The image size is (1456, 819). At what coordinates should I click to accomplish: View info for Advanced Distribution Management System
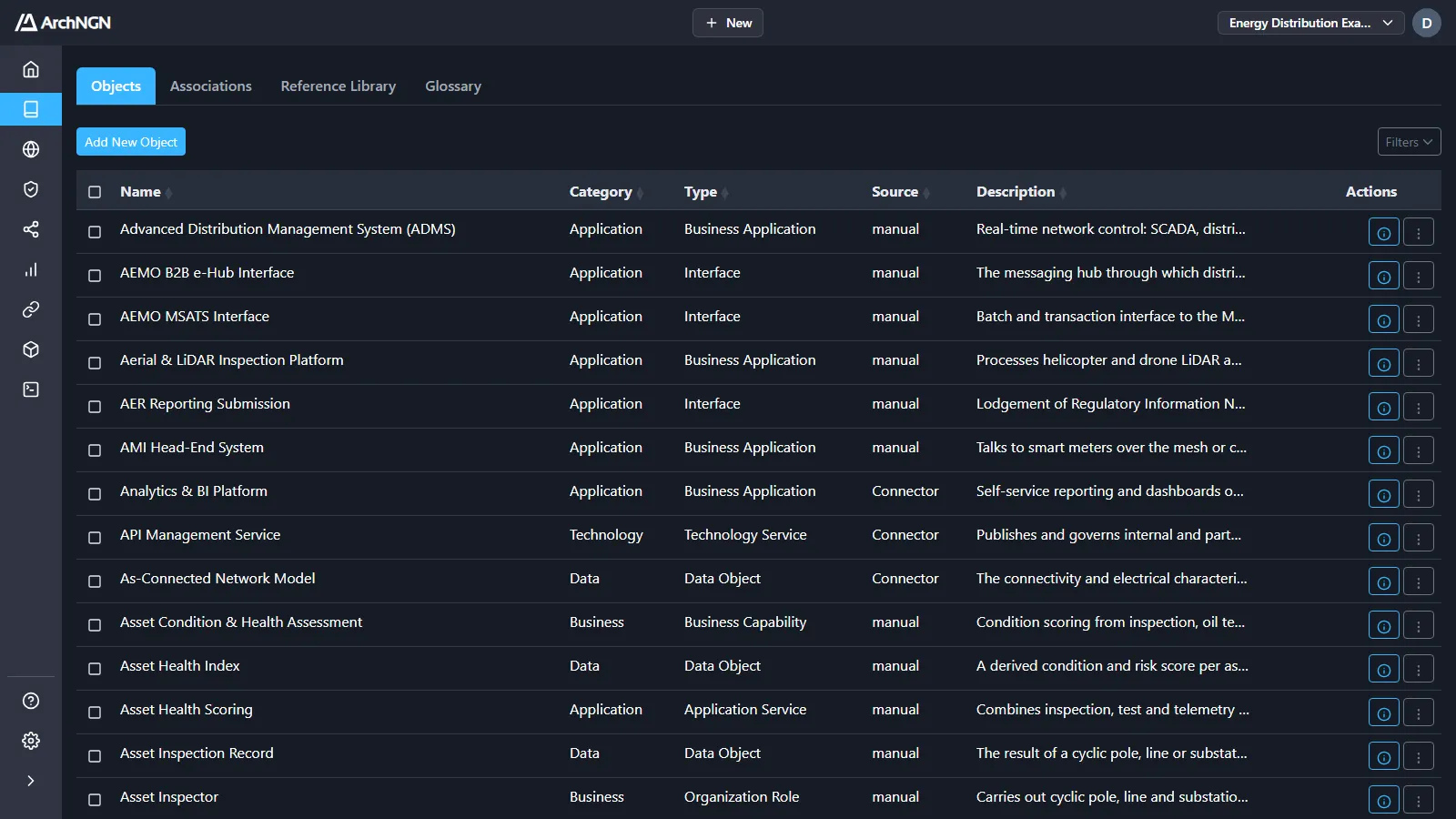tap(1383, 232)
